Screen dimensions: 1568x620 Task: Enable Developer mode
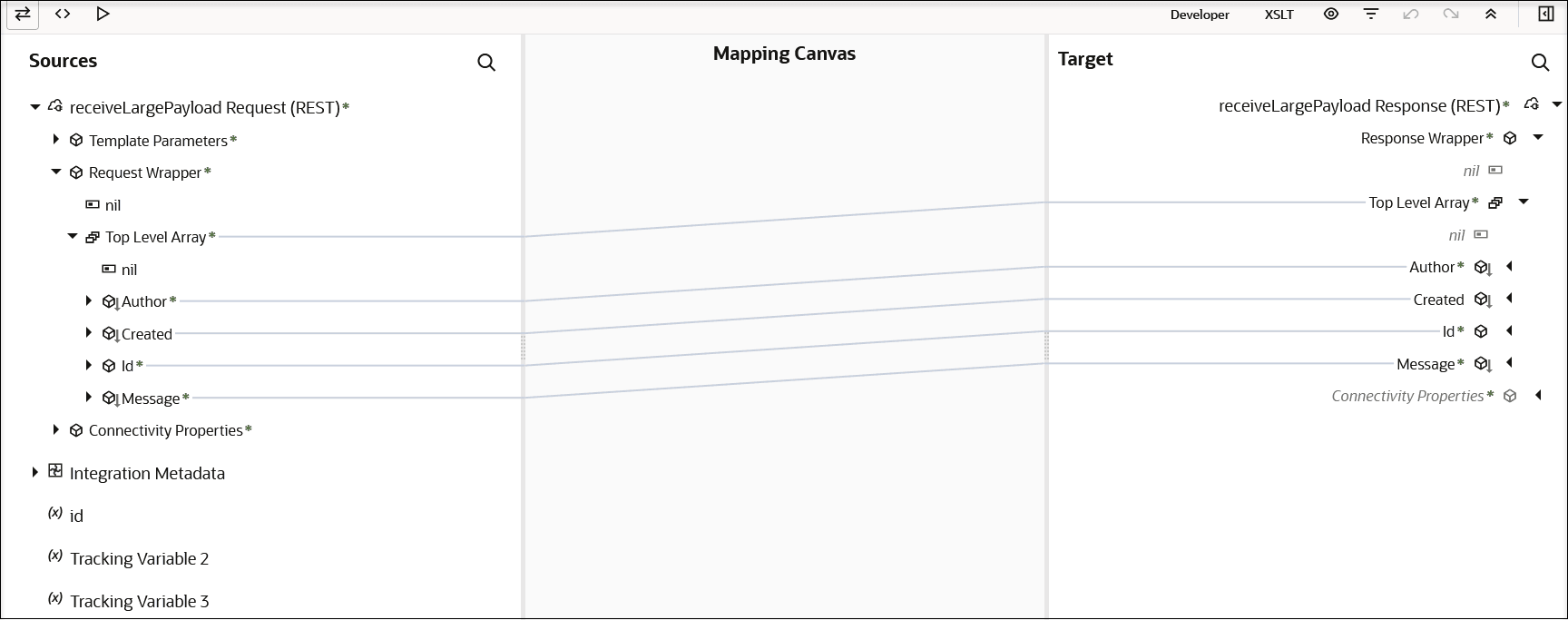pyautogui.click(x=1200, y=14)
